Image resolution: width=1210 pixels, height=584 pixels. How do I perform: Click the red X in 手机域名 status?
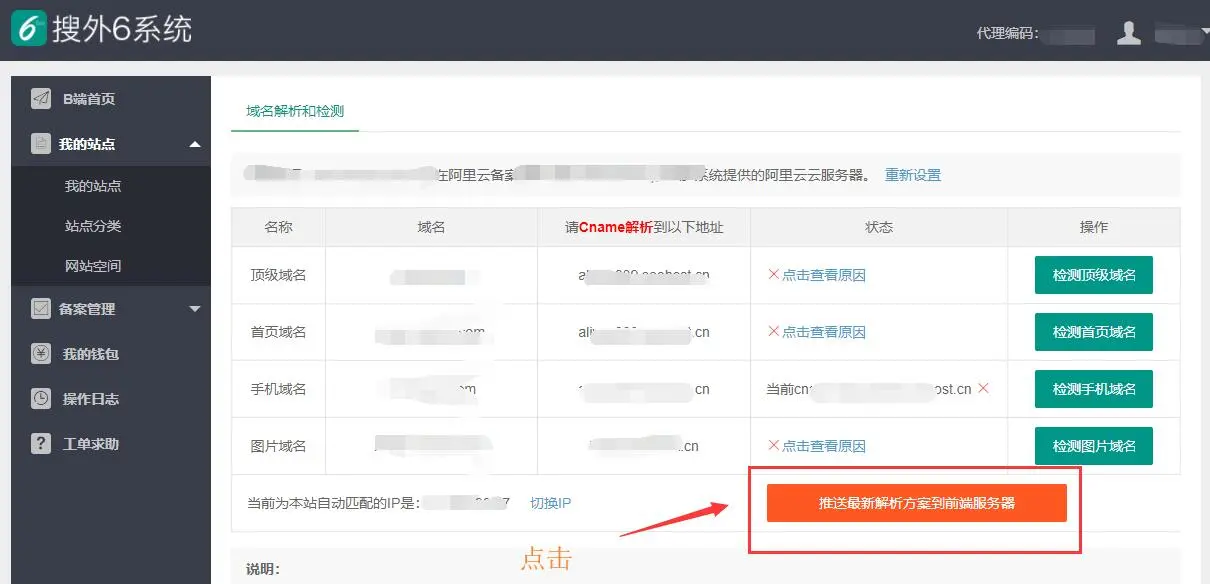pyautogui.click(x=983, y=388)
